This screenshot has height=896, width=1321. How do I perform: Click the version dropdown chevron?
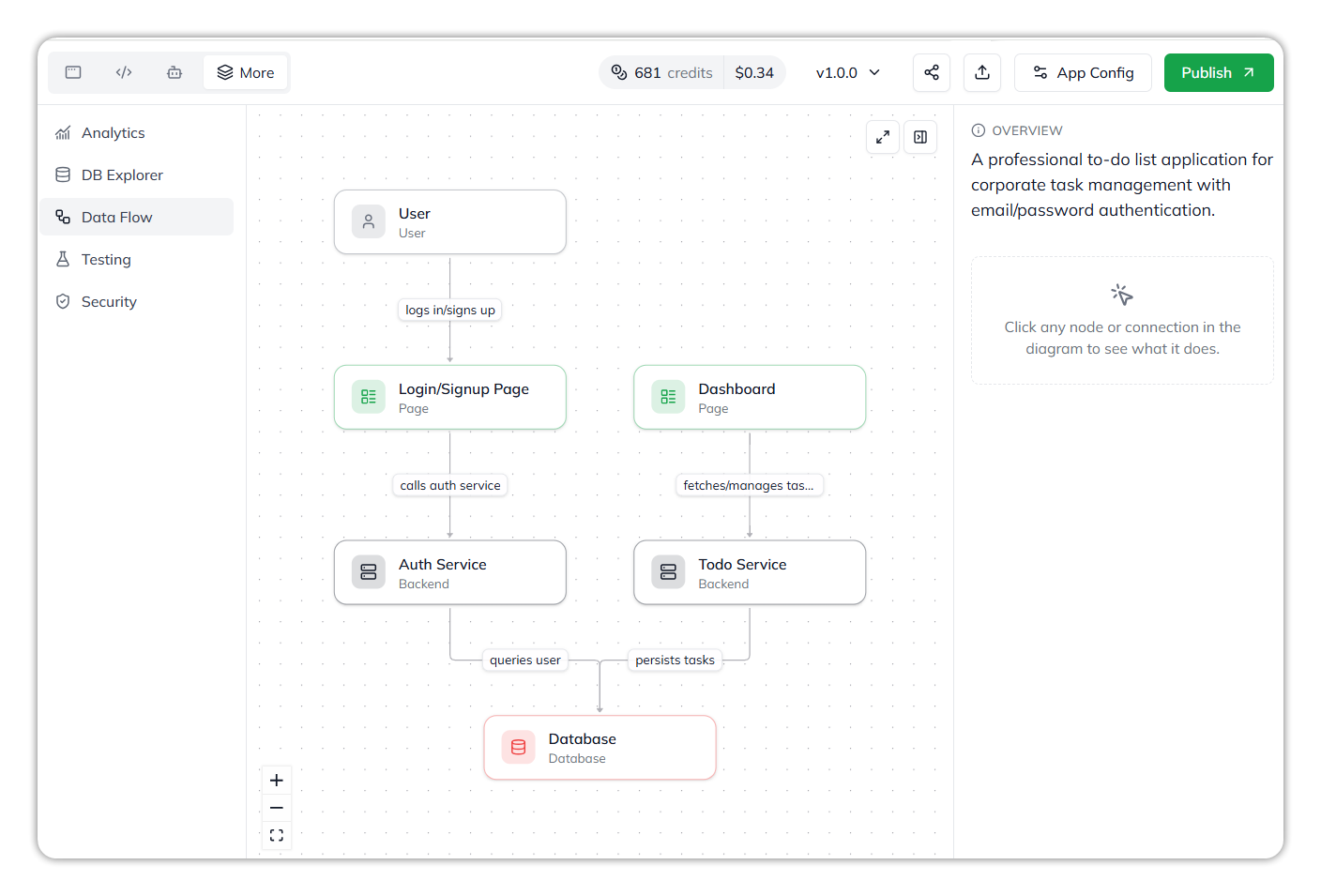874,72
